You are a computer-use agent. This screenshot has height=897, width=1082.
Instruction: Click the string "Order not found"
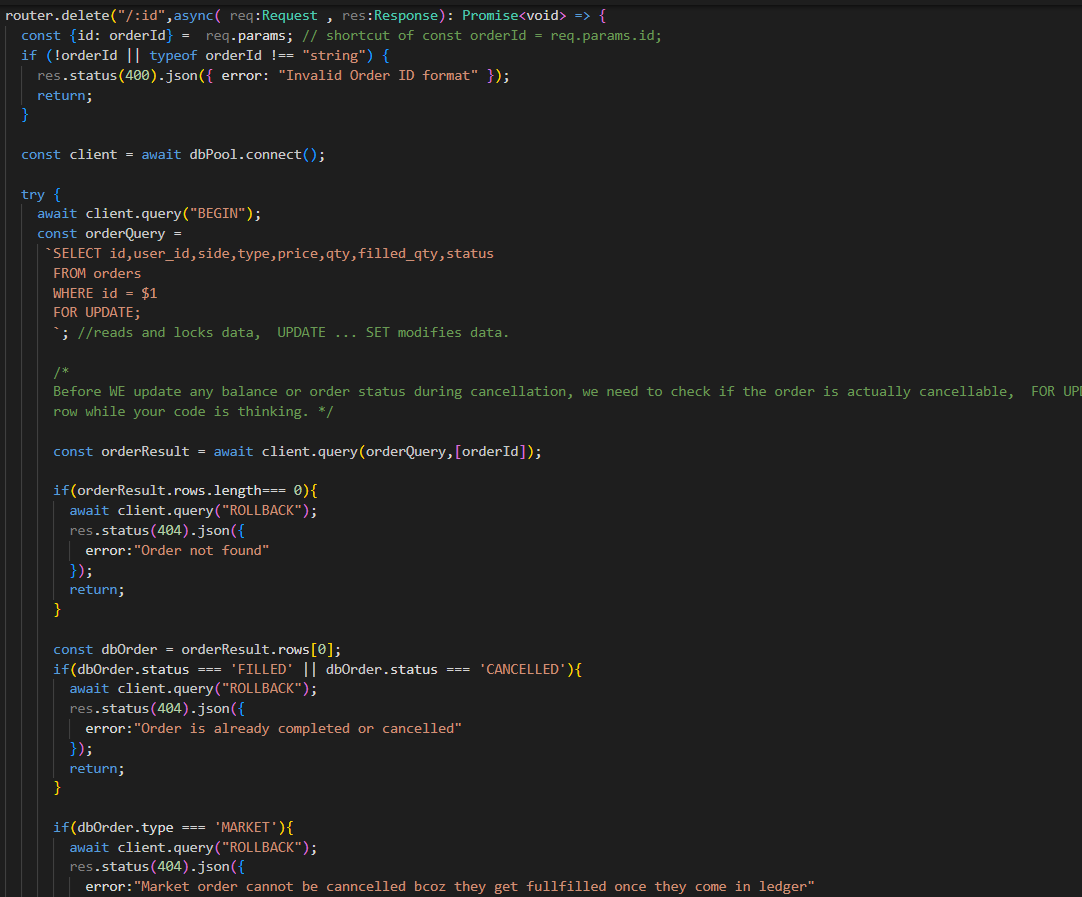pos(201,551)
